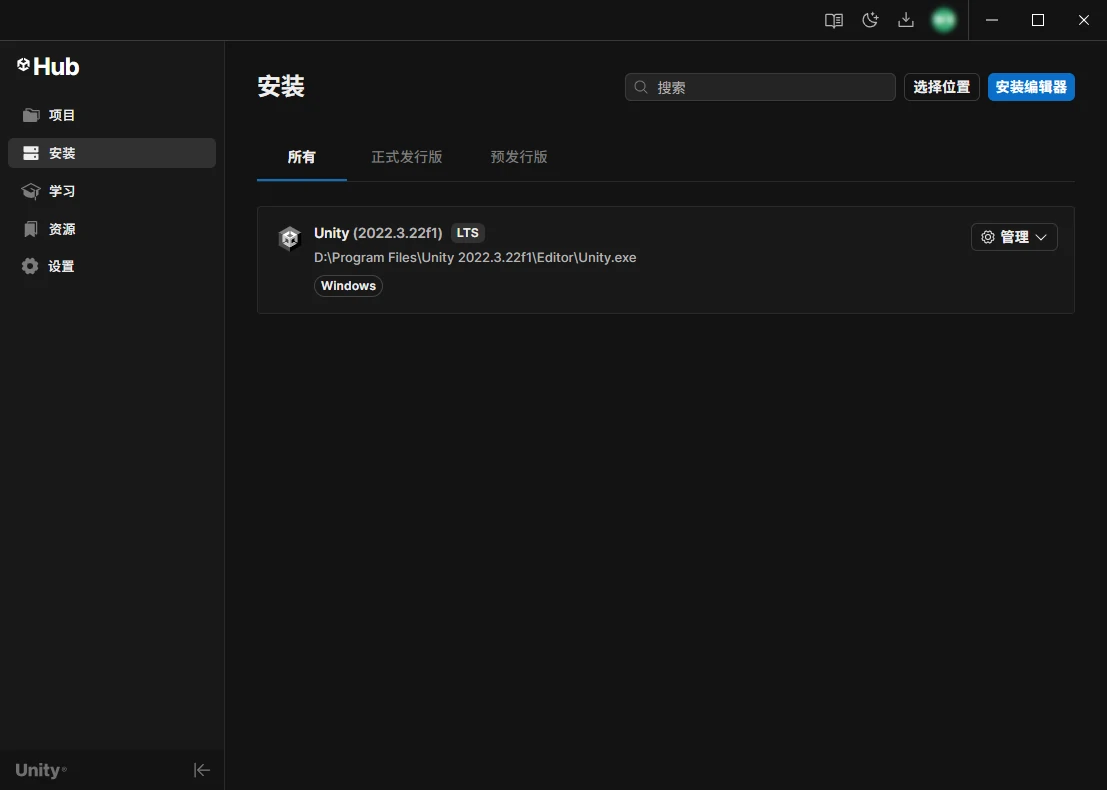Click inside the 搜索 search field

click(770, 87)
